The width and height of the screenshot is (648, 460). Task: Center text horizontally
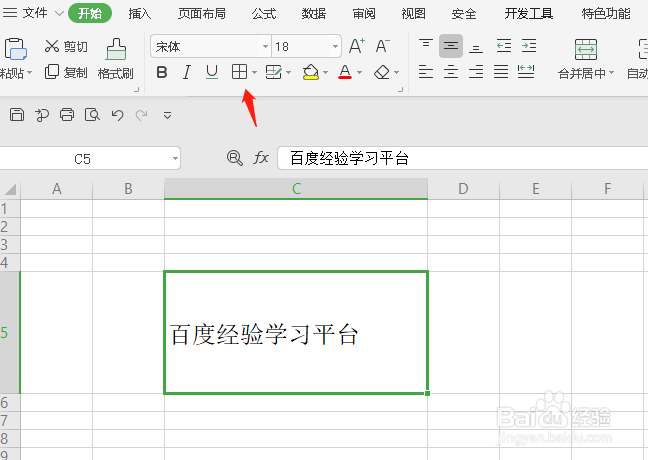click(x=451, y=72)
